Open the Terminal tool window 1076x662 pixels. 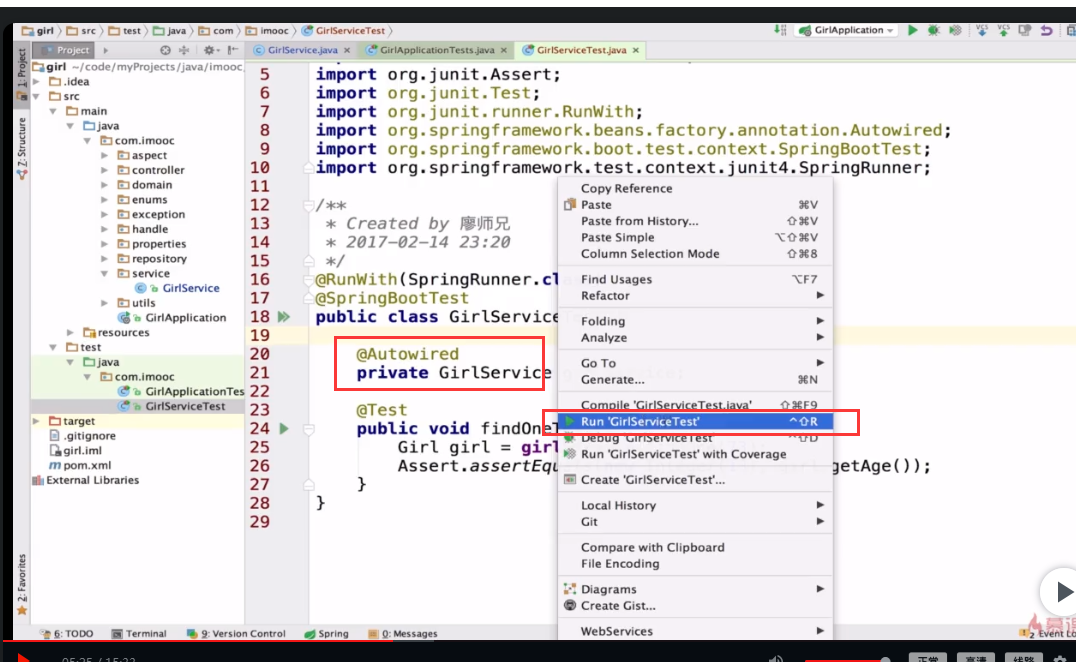point(139,634)
